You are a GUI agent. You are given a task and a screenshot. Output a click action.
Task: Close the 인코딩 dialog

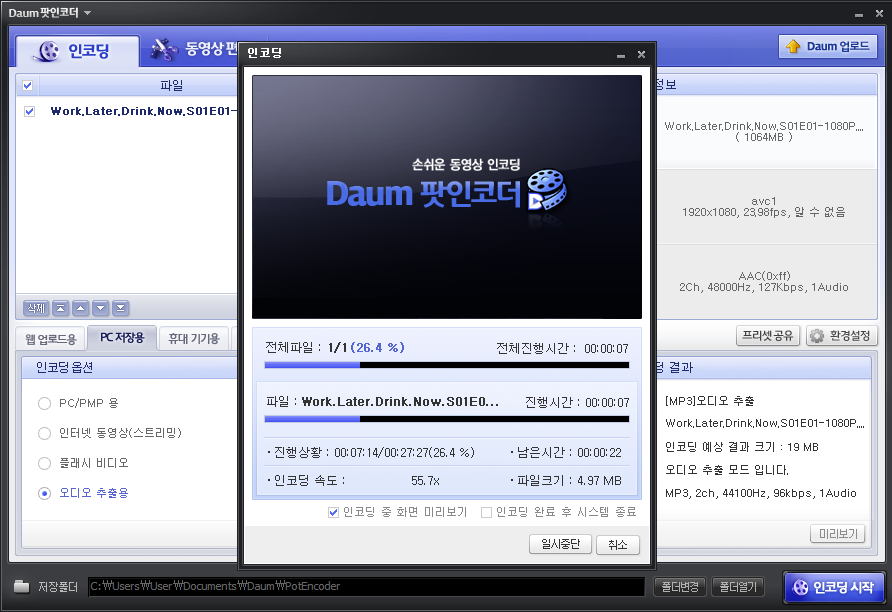click(x=641, y=55)
